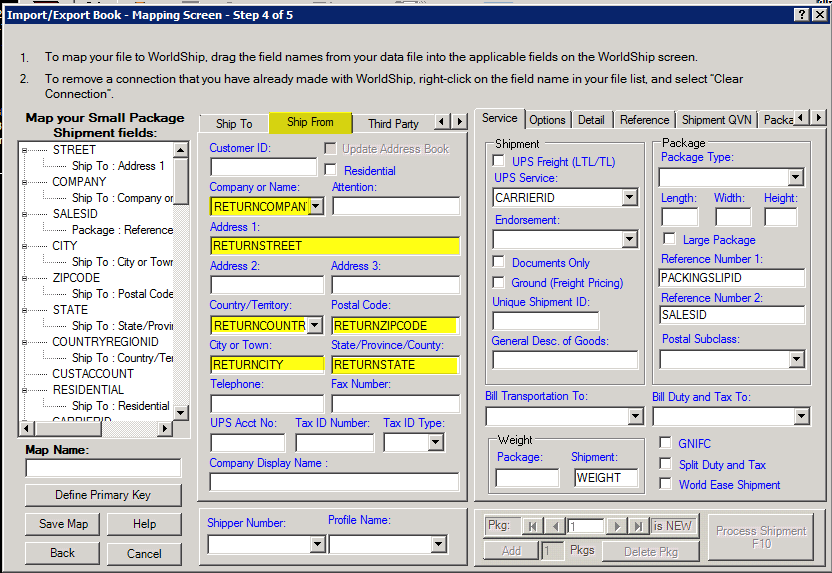Expand the Package Type dropdown
This screenshot has width=832, height=573.
pyautogui.click(x=795, y=178)
